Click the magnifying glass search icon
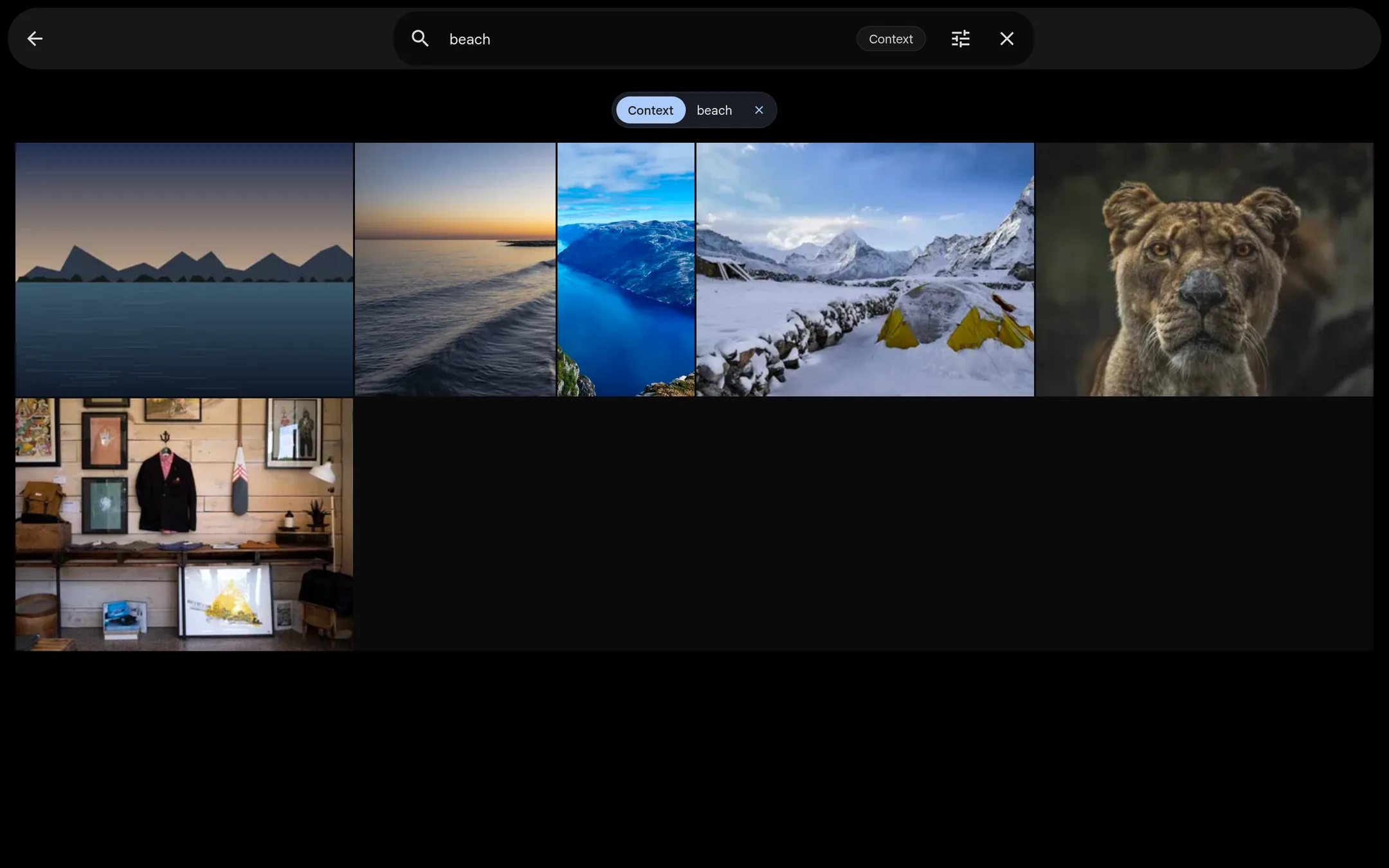The image size is (1389, 868). pos(420,39)
